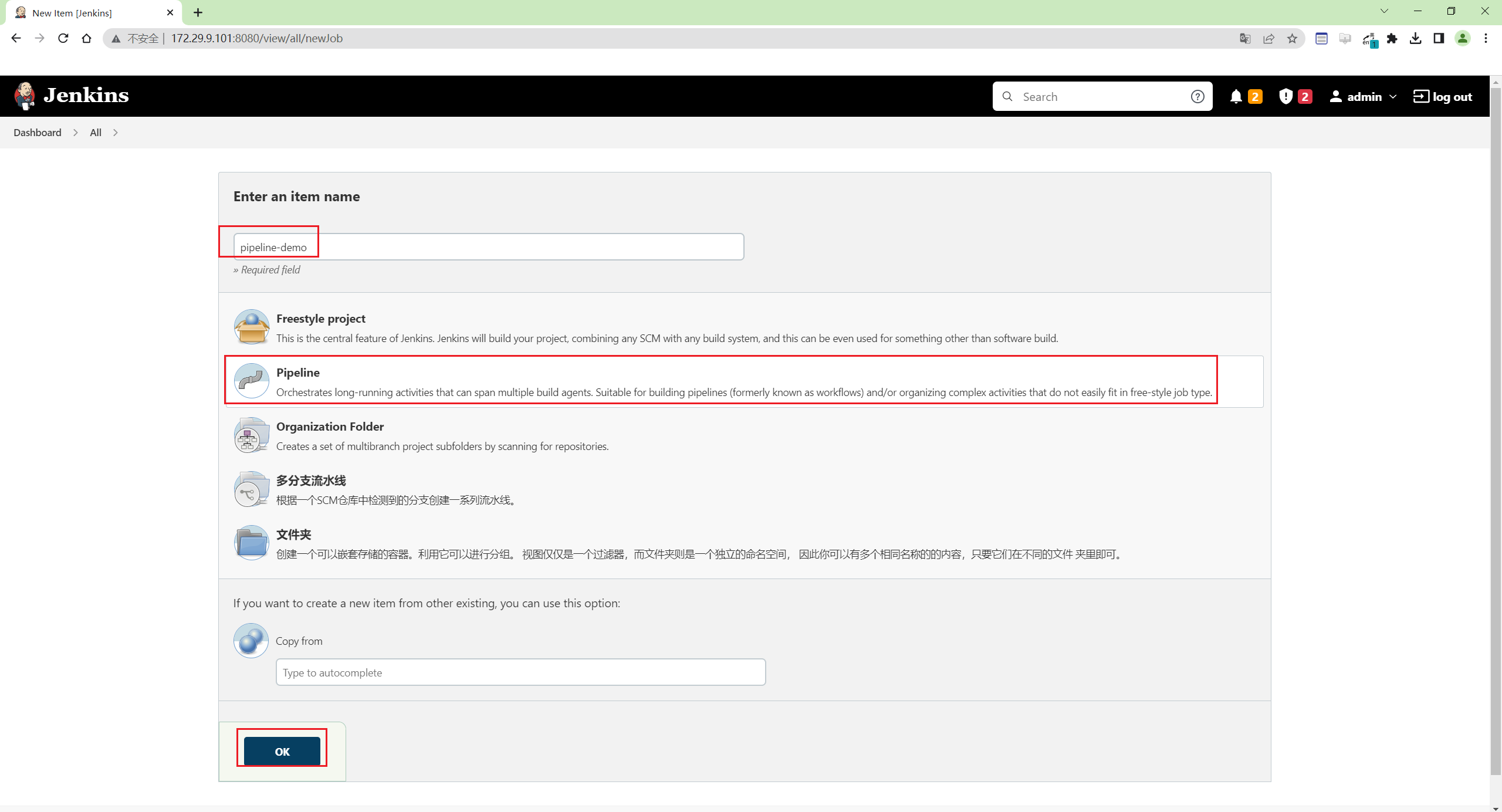This screenshot has height=812, width=1502.
Task: Go forward in browser history
Action: (x=39, y=38)
